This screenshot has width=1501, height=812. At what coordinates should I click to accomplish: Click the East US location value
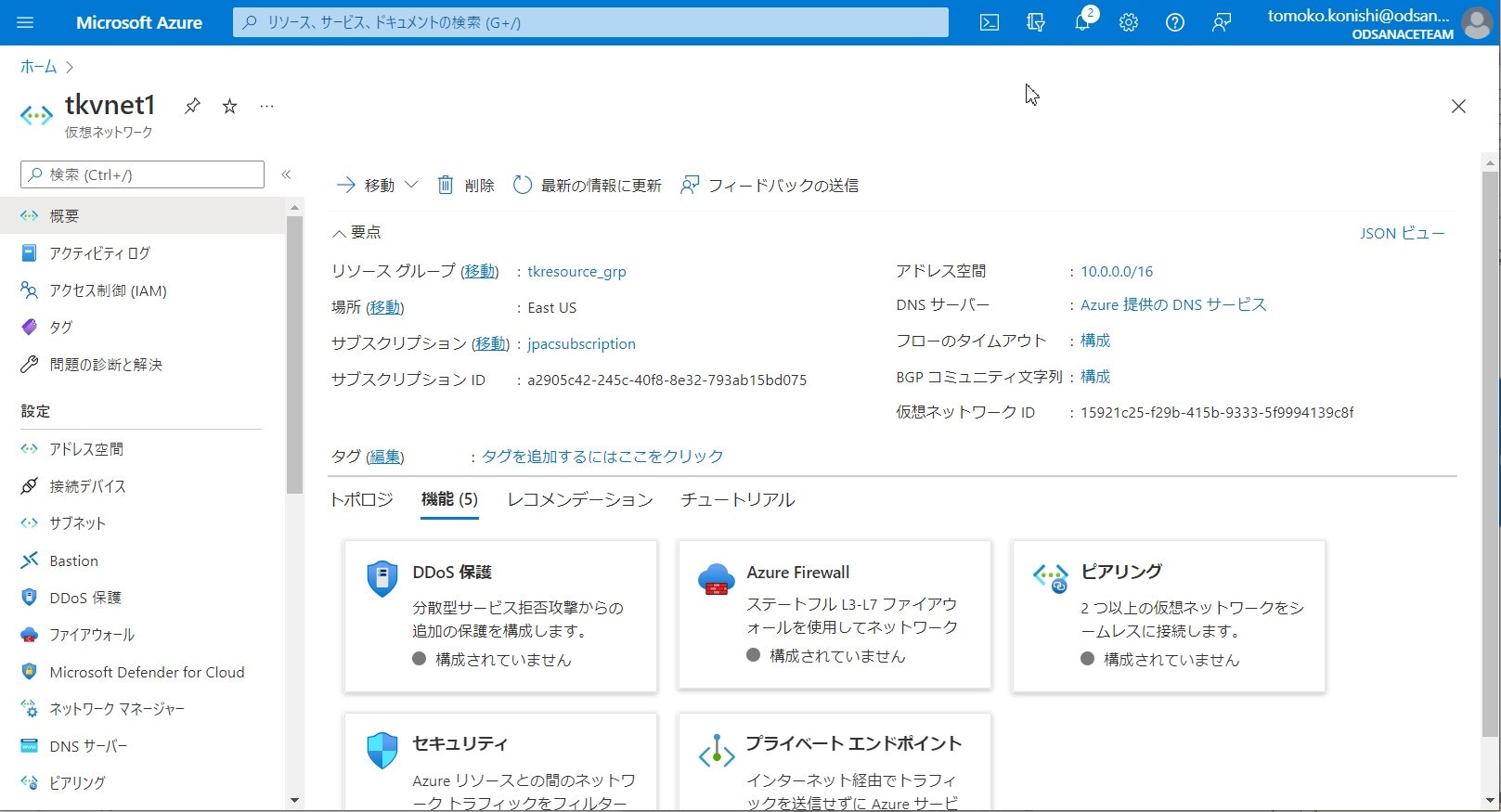tap(551, 307)
